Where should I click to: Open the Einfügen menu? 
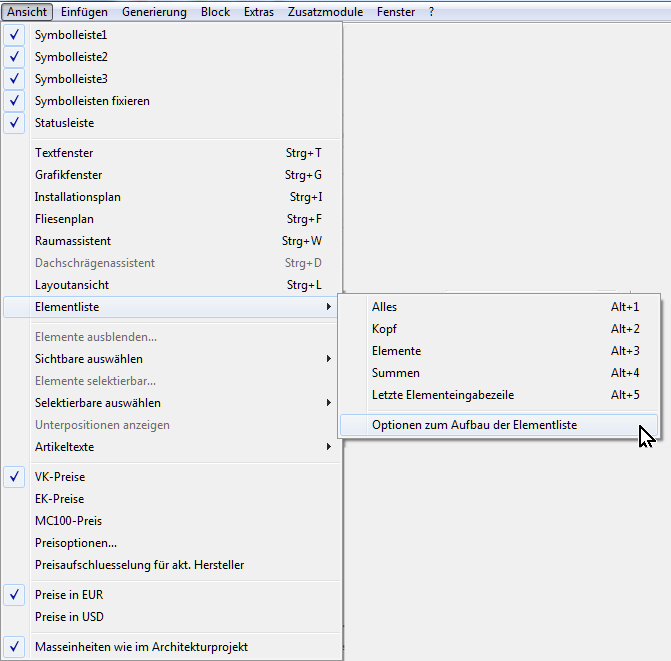[x=84, y=12]
